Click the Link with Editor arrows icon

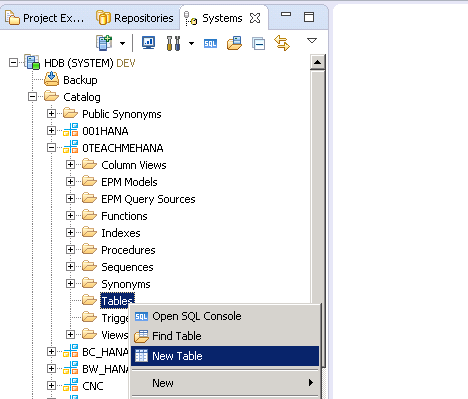(x=282, y=43)
